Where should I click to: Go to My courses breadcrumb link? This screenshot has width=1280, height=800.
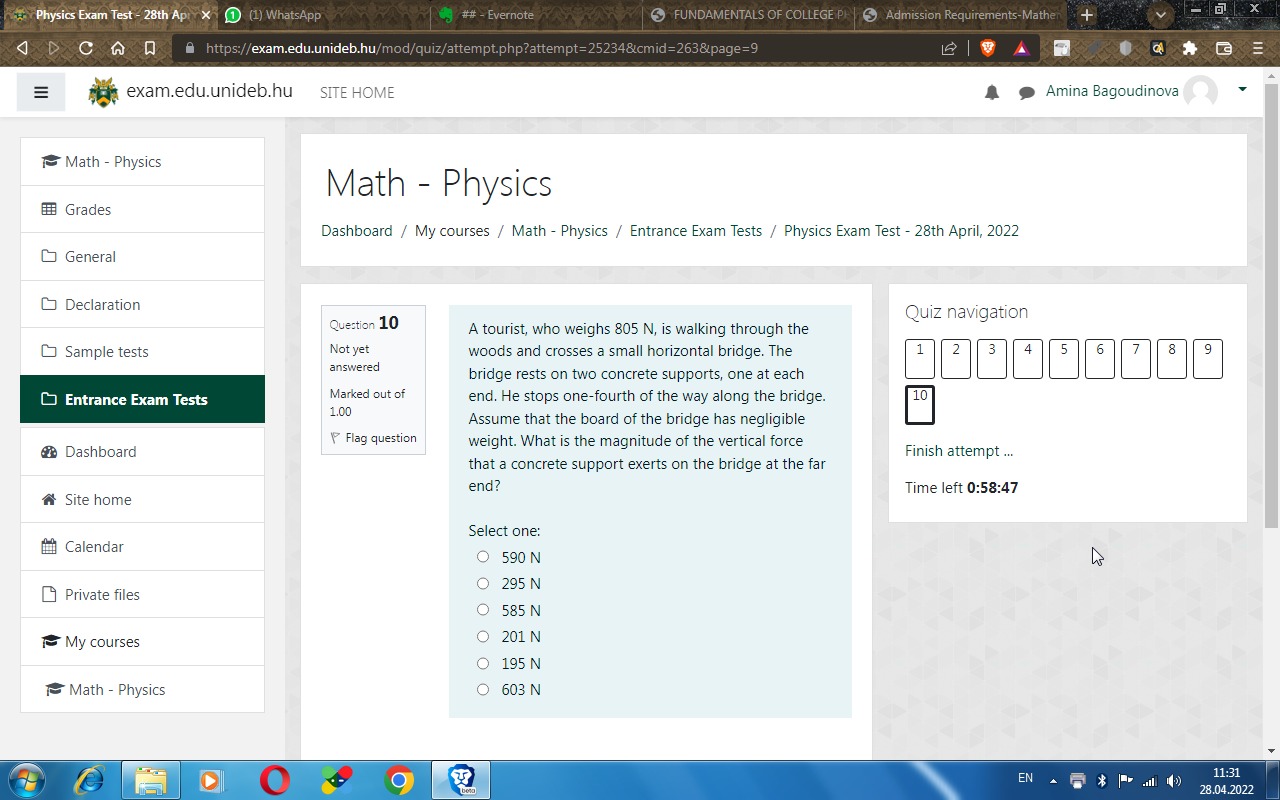point(452,230)
